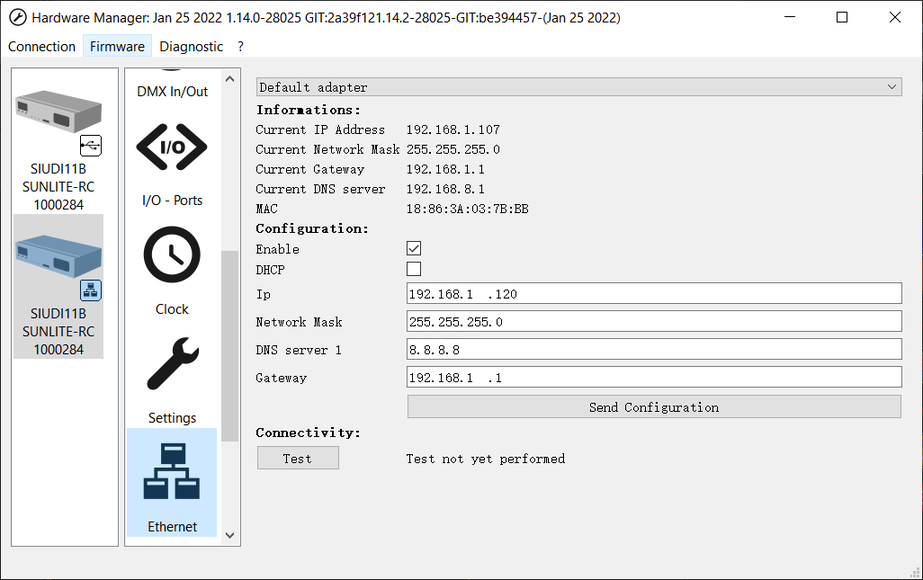
Task: Click the Hardware Manager wrench title icon
Action: coord(16,17)
